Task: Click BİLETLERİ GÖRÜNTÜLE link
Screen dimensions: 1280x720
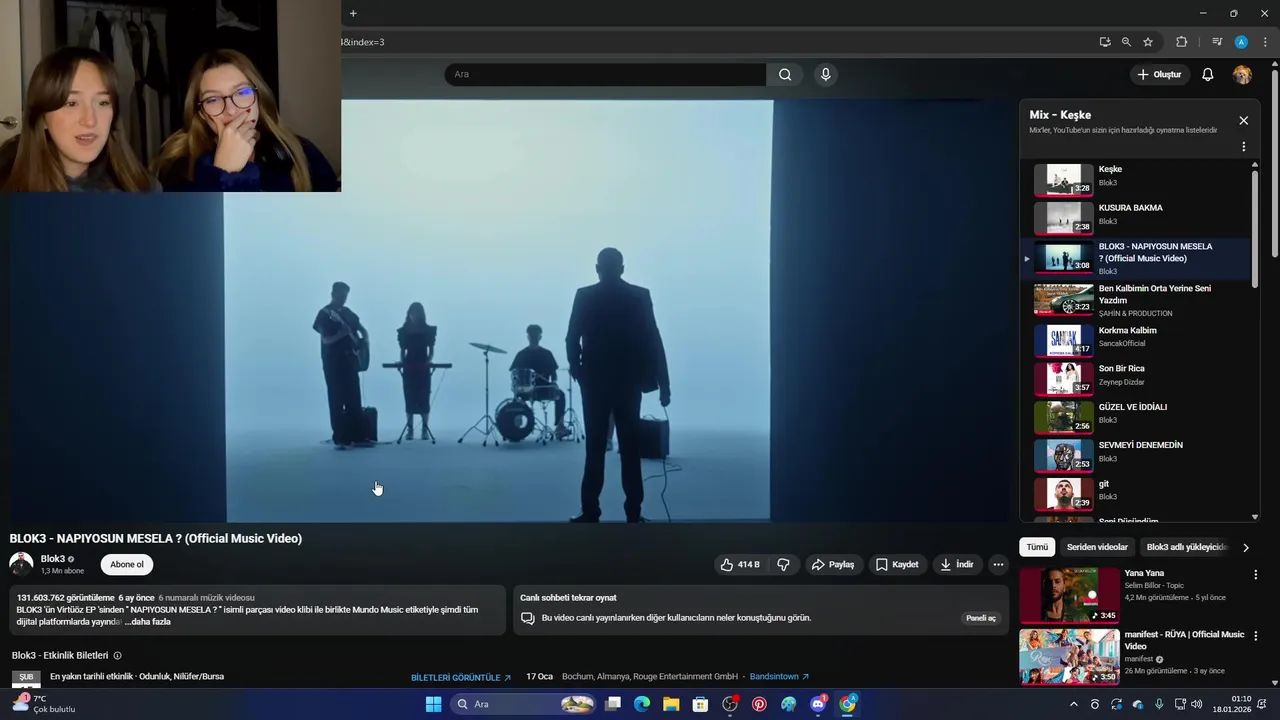Action: pyautogui.click(x=461, y=677)
